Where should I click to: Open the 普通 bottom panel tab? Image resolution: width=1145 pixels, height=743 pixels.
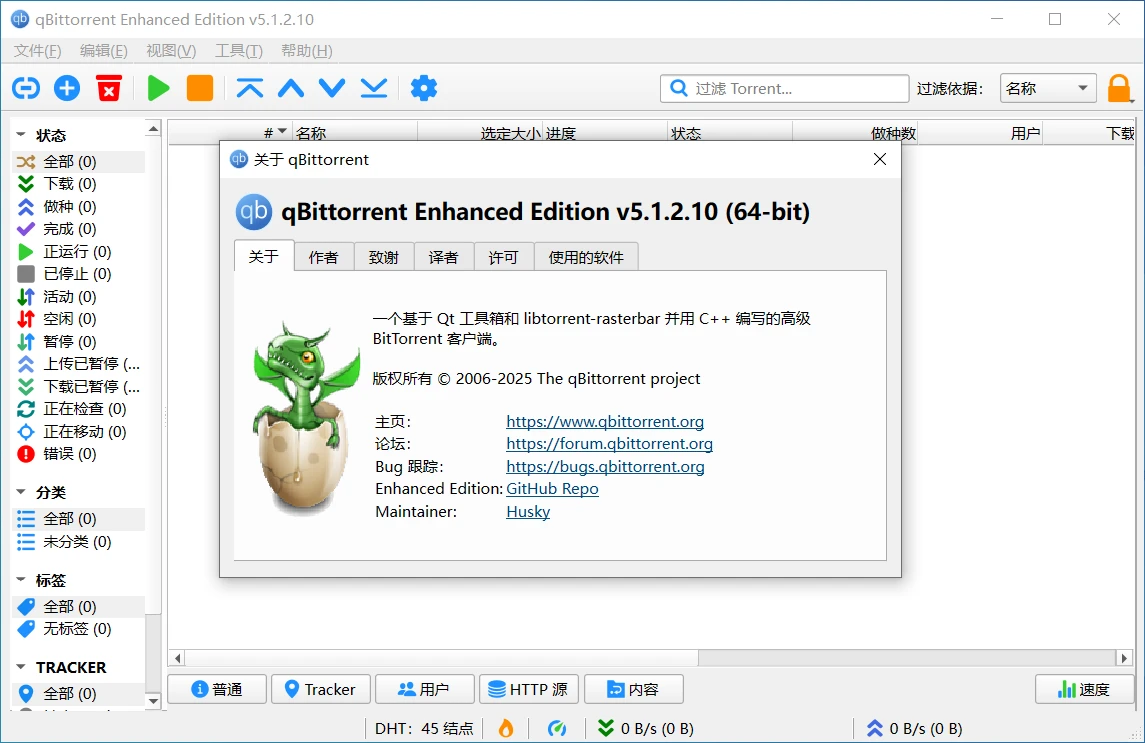tap(217, 689)
